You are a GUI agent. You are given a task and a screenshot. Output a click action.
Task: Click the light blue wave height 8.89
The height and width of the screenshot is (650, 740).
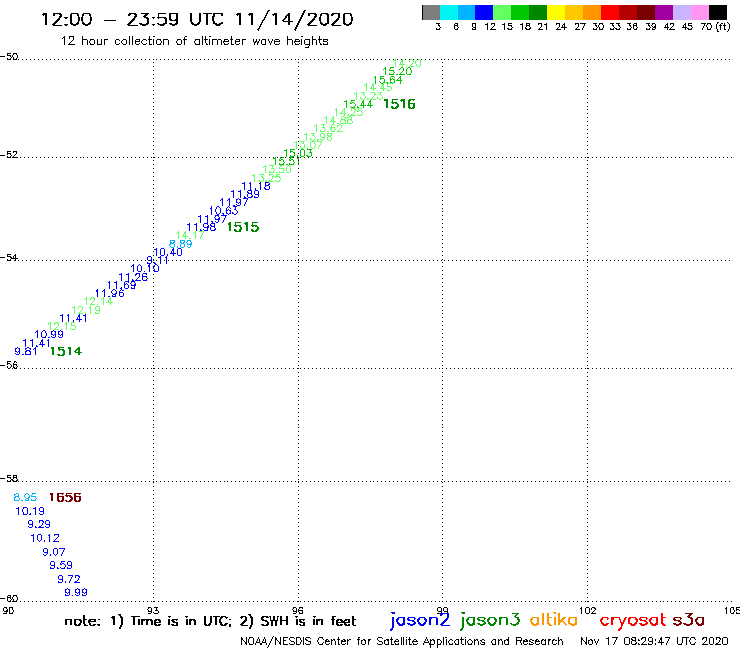pos(181,244)
